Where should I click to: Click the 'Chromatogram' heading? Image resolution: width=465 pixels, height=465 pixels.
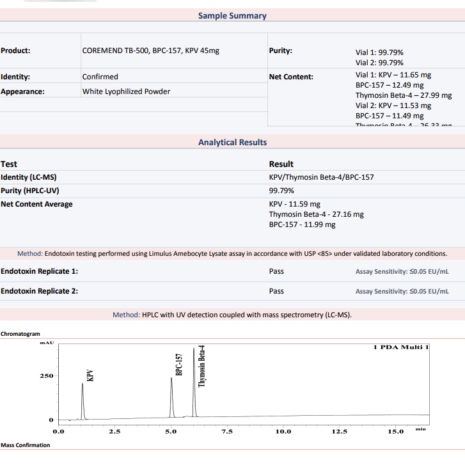point(20,334)
